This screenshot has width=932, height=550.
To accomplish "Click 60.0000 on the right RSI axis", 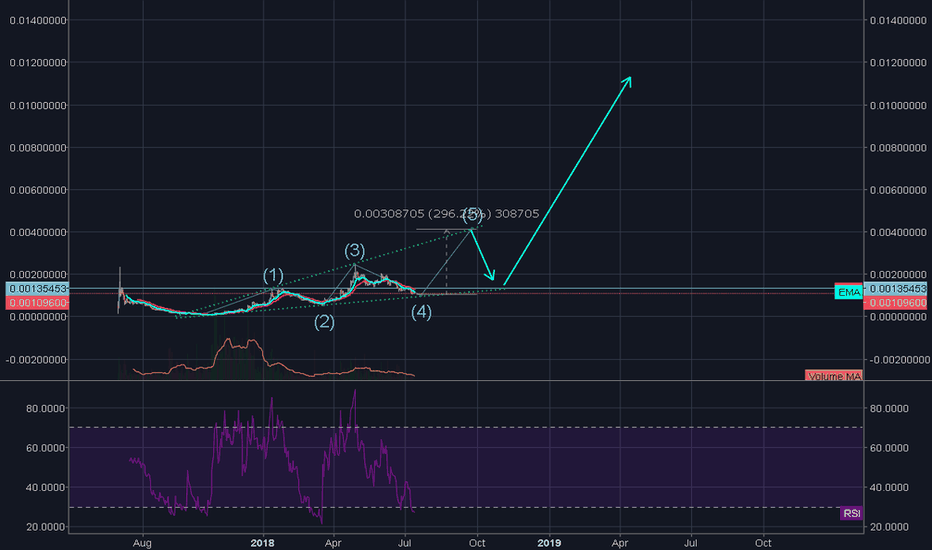I will point(889,448).
